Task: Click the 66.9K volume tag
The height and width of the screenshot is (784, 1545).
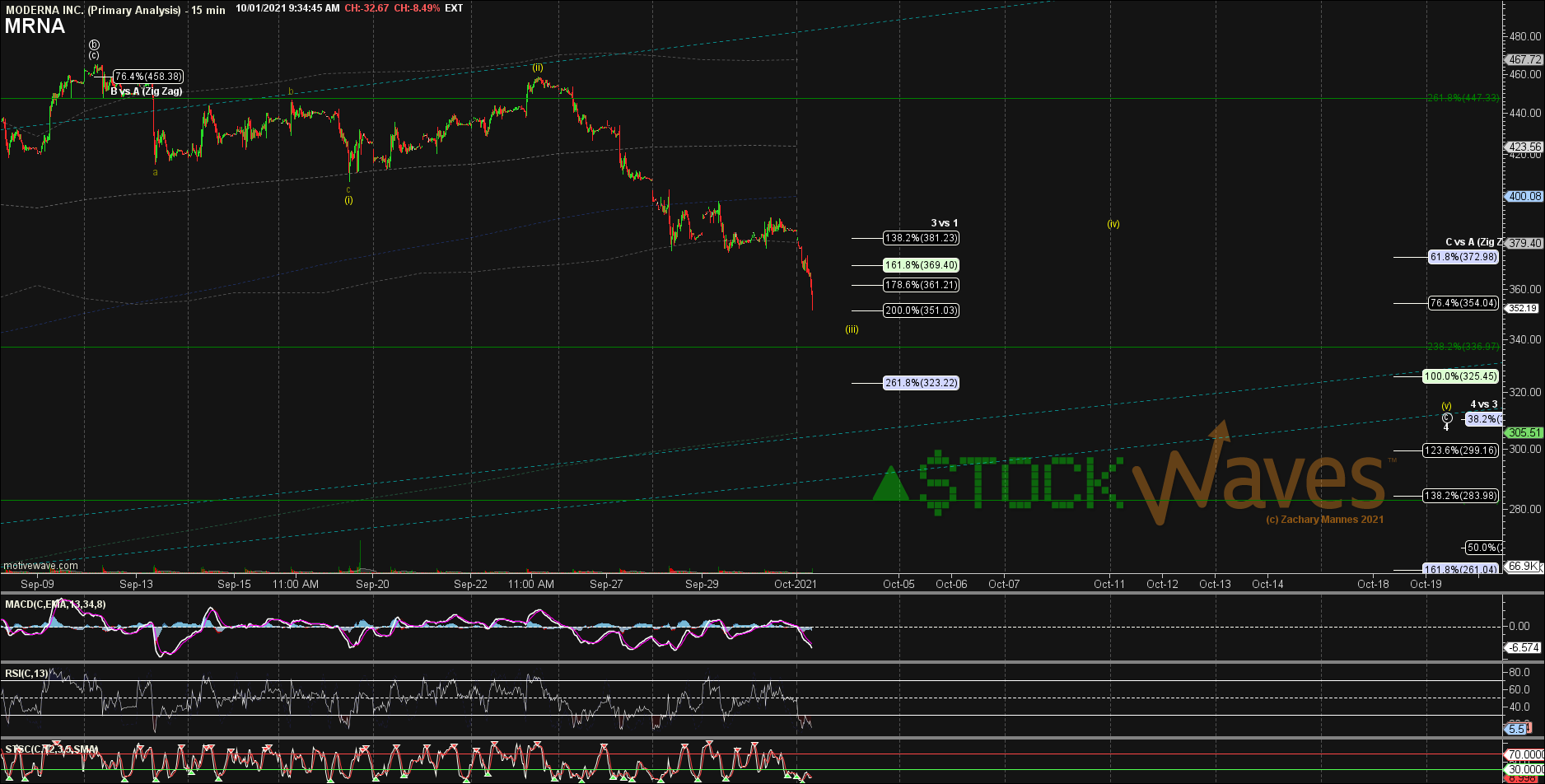Action: coord(1524,567)
